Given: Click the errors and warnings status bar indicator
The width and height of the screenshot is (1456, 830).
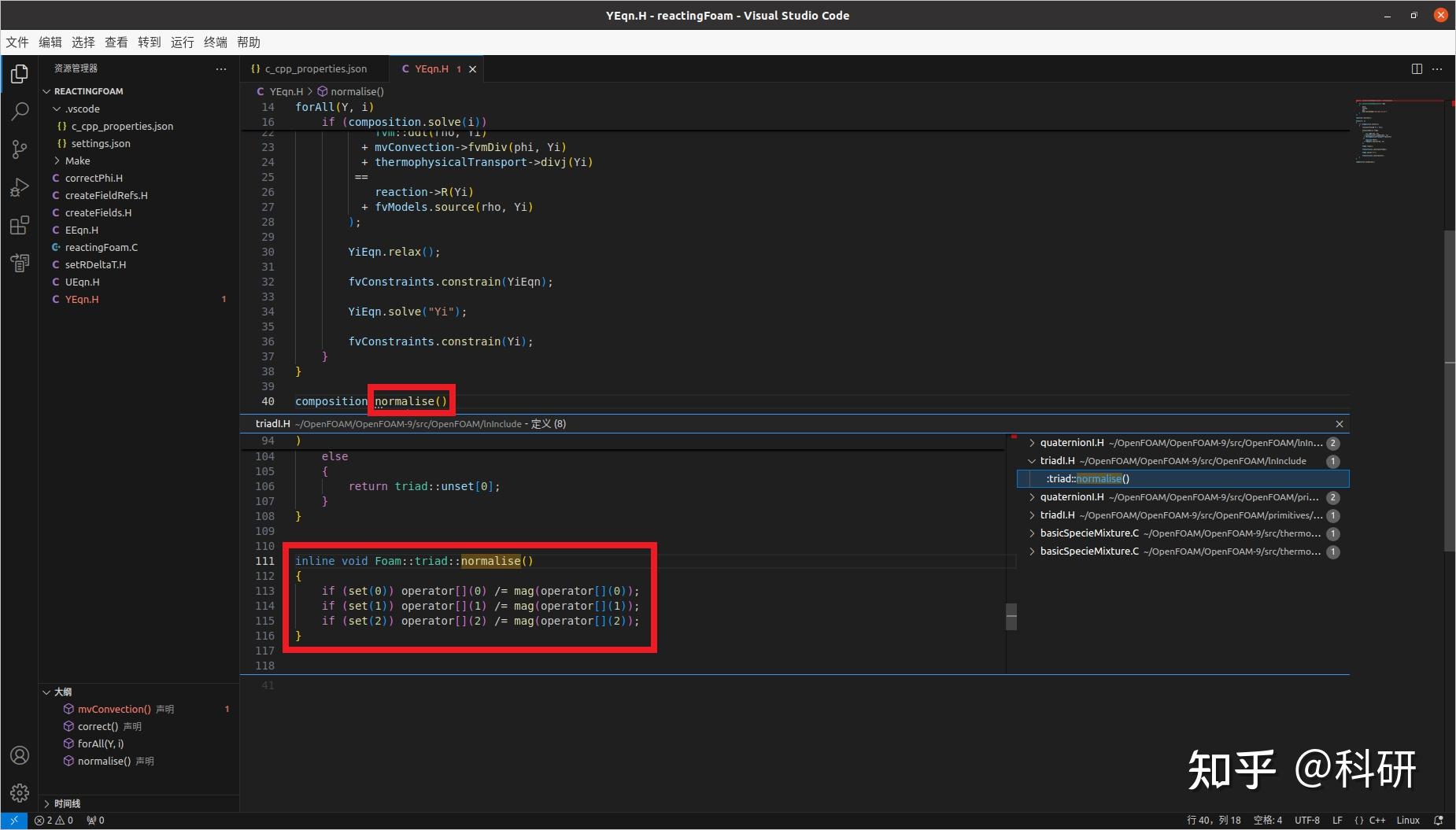Looking at the screenshot, I should (x=55, y=820).
